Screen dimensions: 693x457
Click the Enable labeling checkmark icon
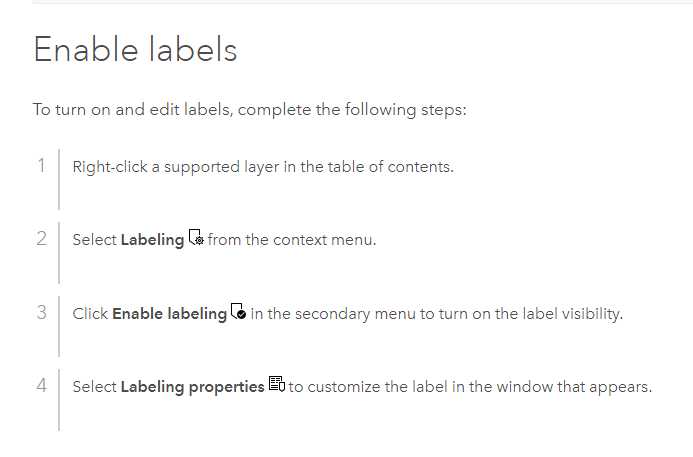[238, 312]
